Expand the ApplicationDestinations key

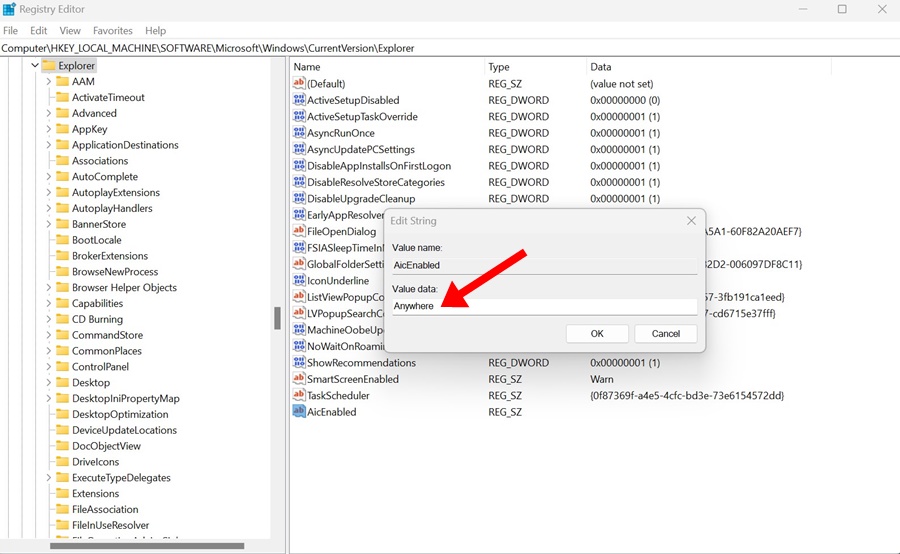(49, 145)
